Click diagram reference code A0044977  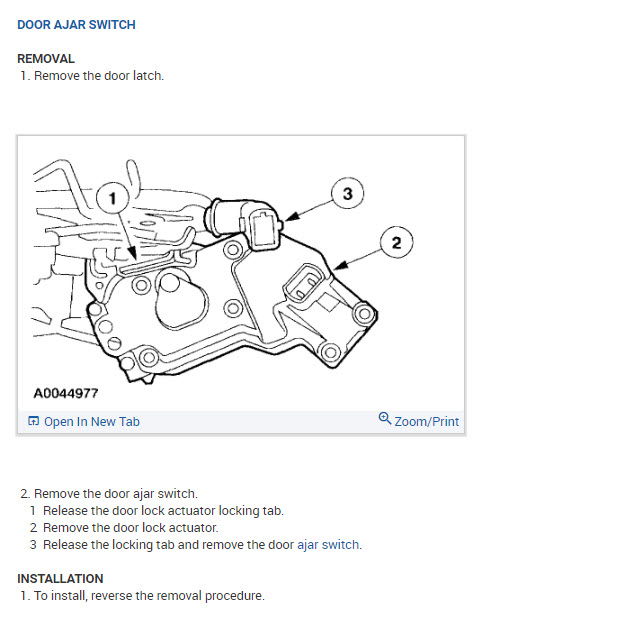(66, 393)
